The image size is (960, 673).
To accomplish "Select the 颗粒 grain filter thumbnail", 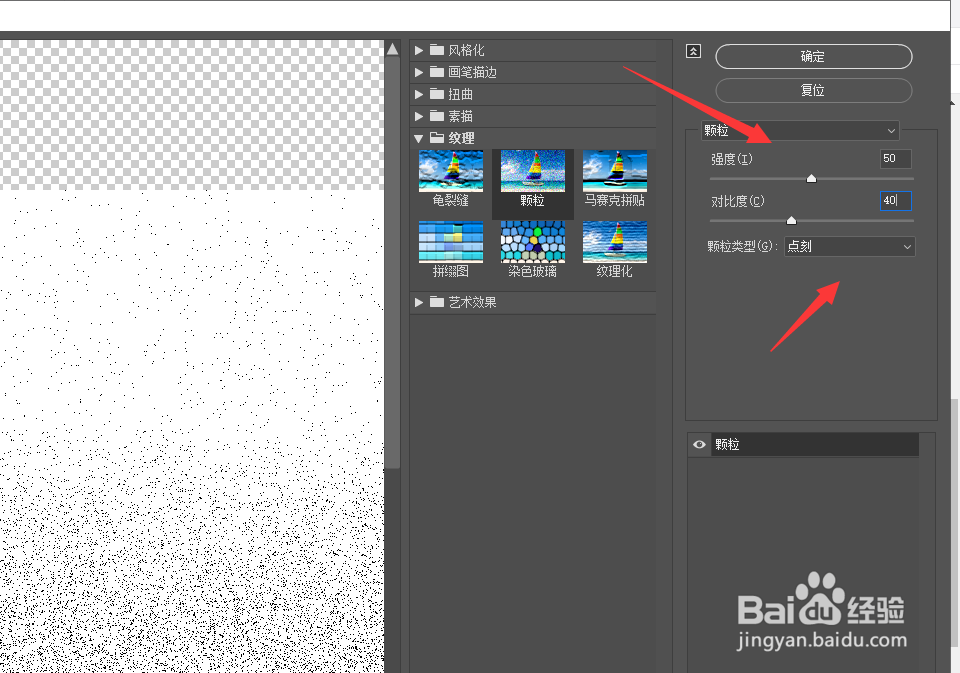I will [x=533, y=171].
